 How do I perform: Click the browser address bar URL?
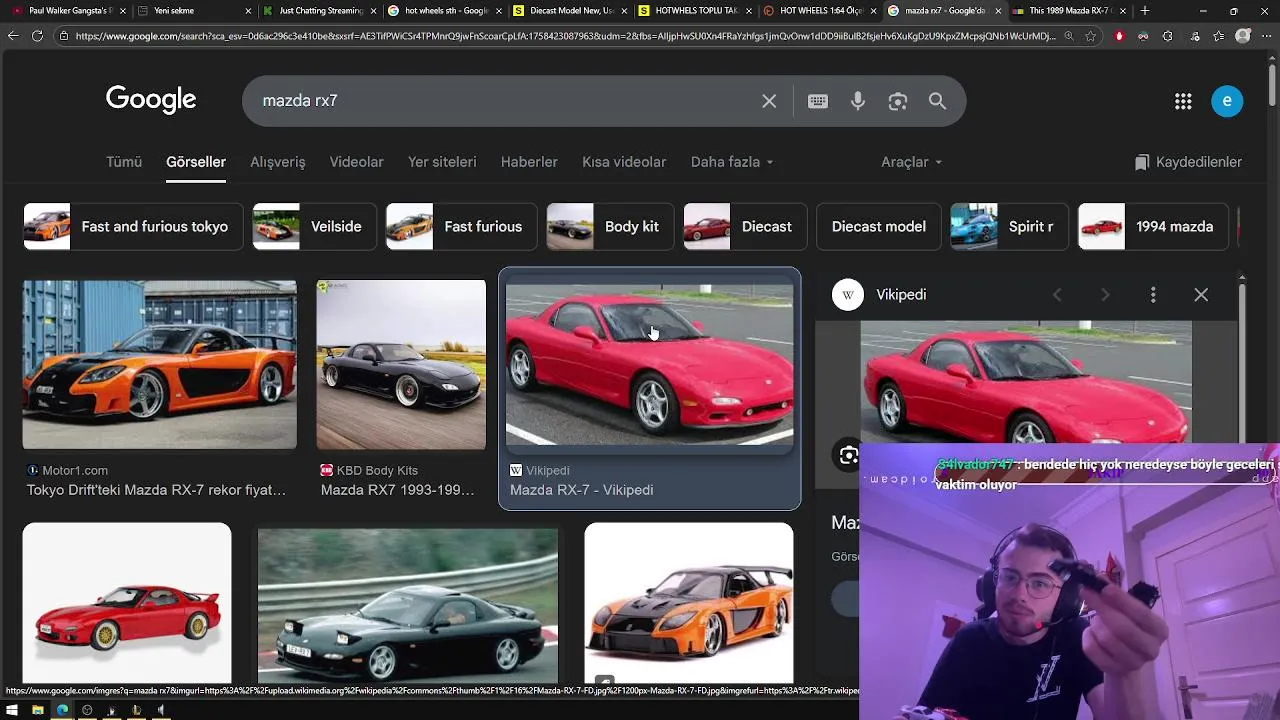565,36
